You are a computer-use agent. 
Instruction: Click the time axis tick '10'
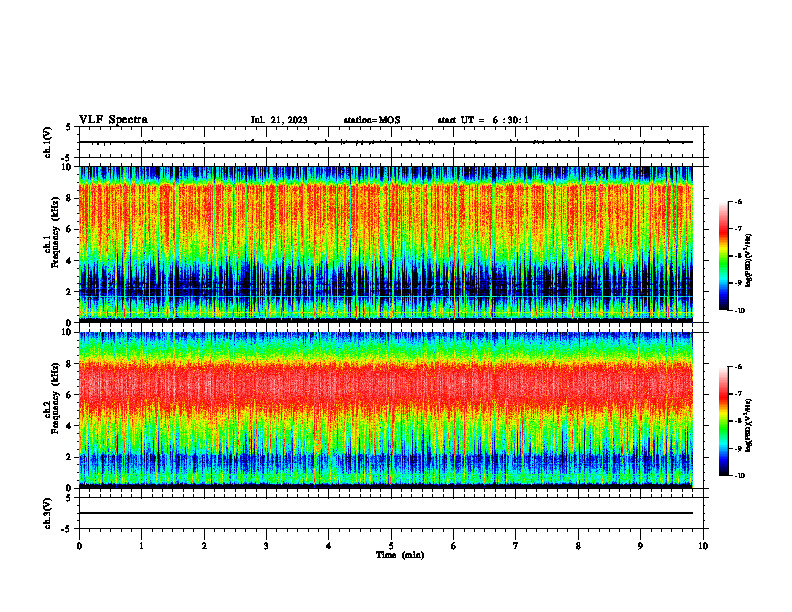pos(703,546)
